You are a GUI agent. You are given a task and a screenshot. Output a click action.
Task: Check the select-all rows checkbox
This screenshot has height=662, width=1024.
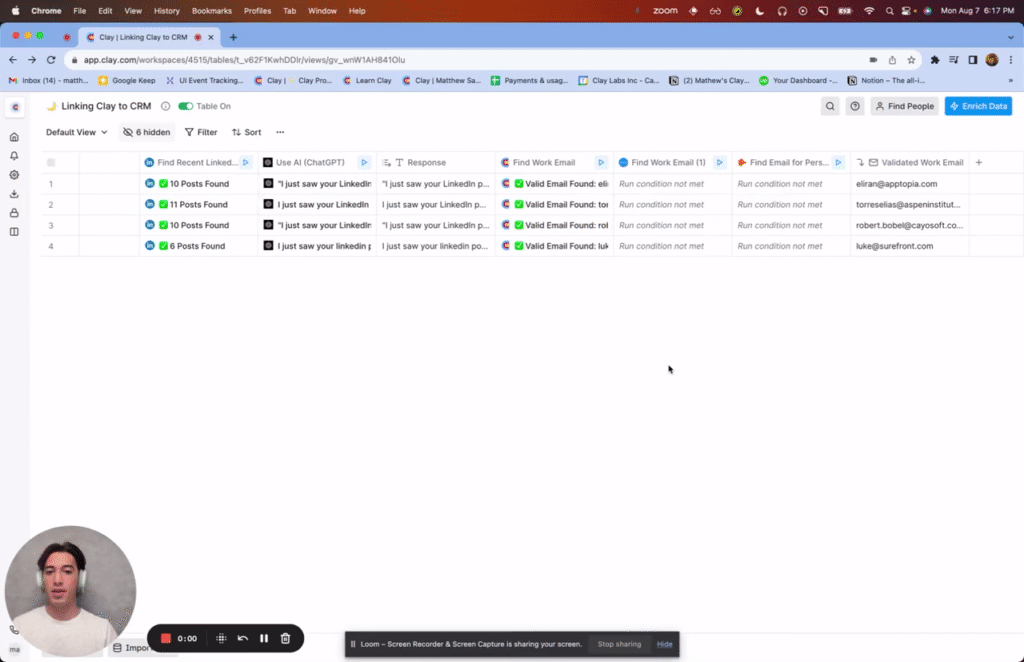tap(51, 162)
